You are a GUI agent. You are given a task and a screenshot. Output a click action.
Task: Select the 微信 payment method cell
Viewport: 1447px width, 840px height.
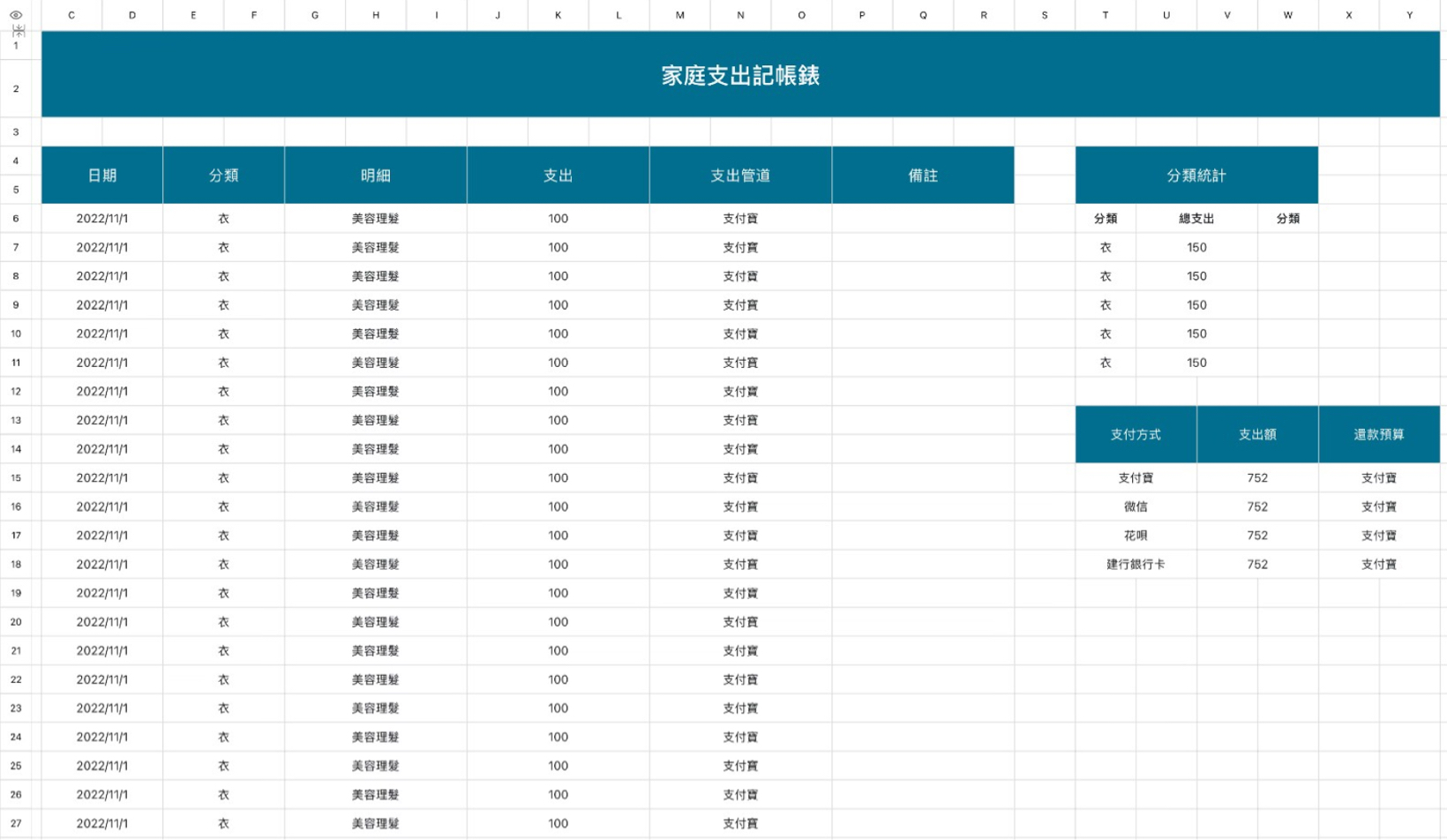tap(1136, 506)
